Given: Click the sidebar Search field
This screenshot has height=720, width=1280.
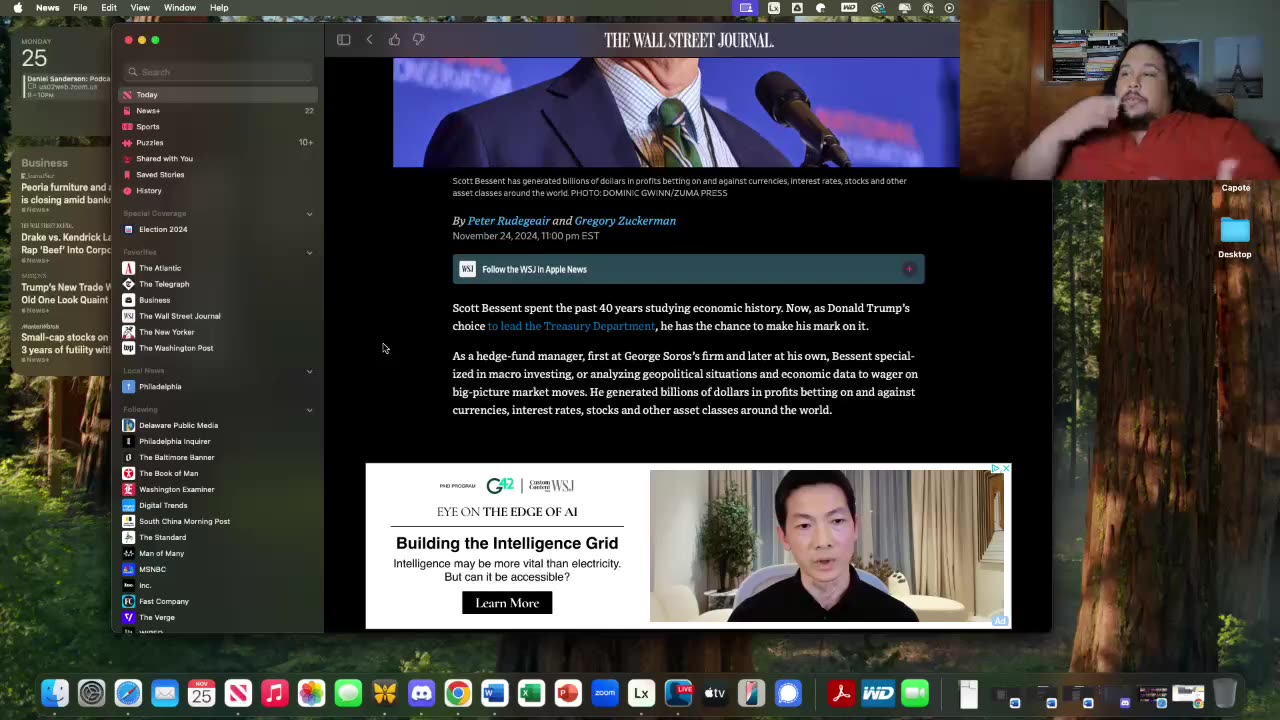Looking at the screenshot, I should coord(218,72).
